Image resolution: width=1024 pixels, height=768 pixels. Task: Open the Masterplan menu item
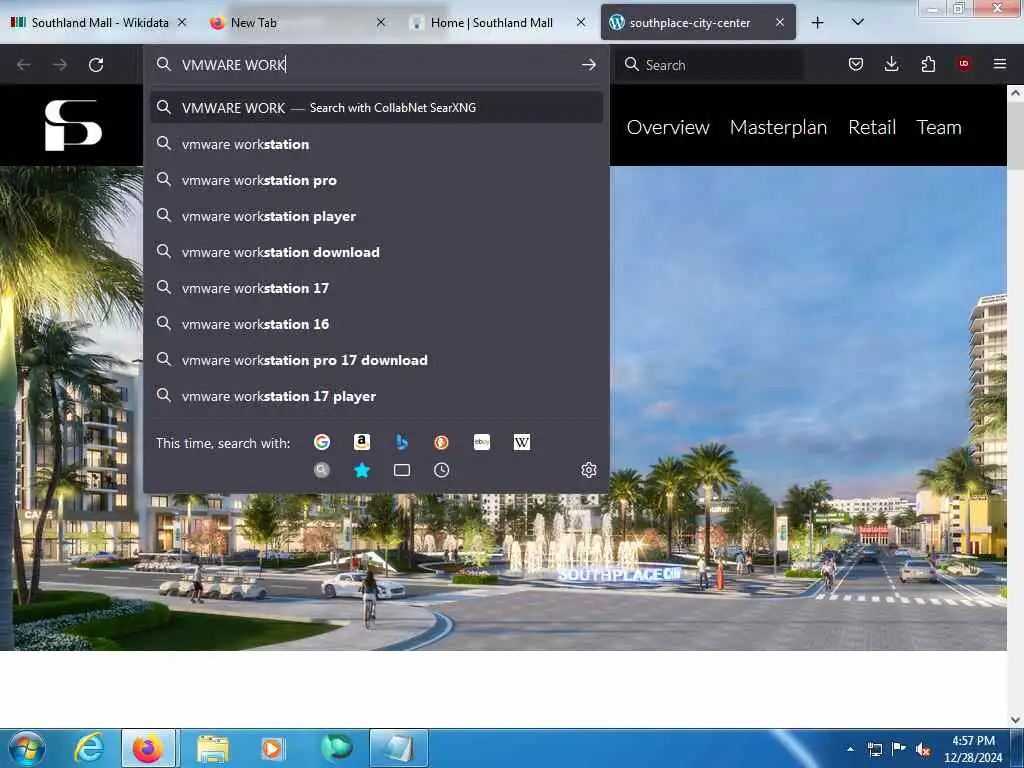pyautogui.click(x=778, y=127)
